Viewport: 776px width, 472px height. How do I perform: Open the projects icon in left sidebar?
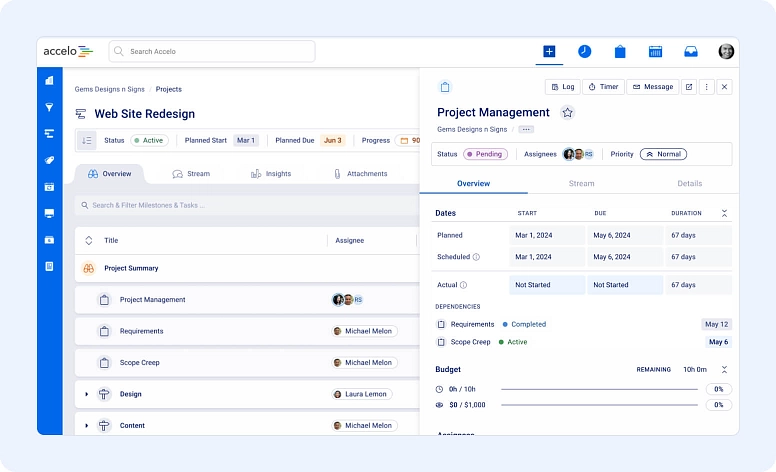(x=49, y=134)
